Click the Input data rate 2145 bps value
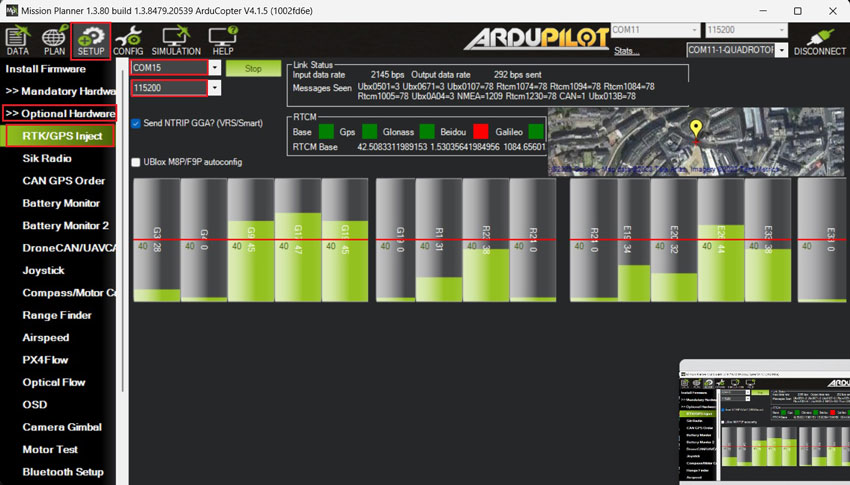The height and width of the screenshot is (485, 850). tap(387, 75)
